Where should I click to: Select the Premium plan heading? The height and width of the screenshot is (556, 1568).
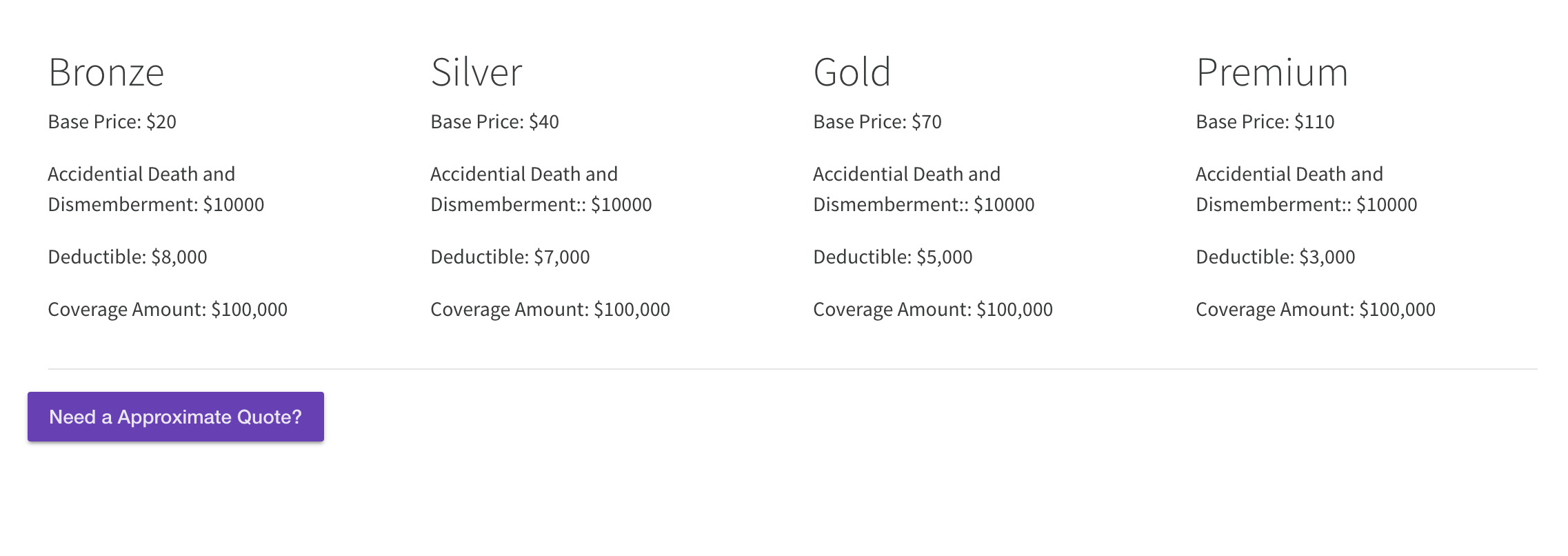coord(1272,72)
